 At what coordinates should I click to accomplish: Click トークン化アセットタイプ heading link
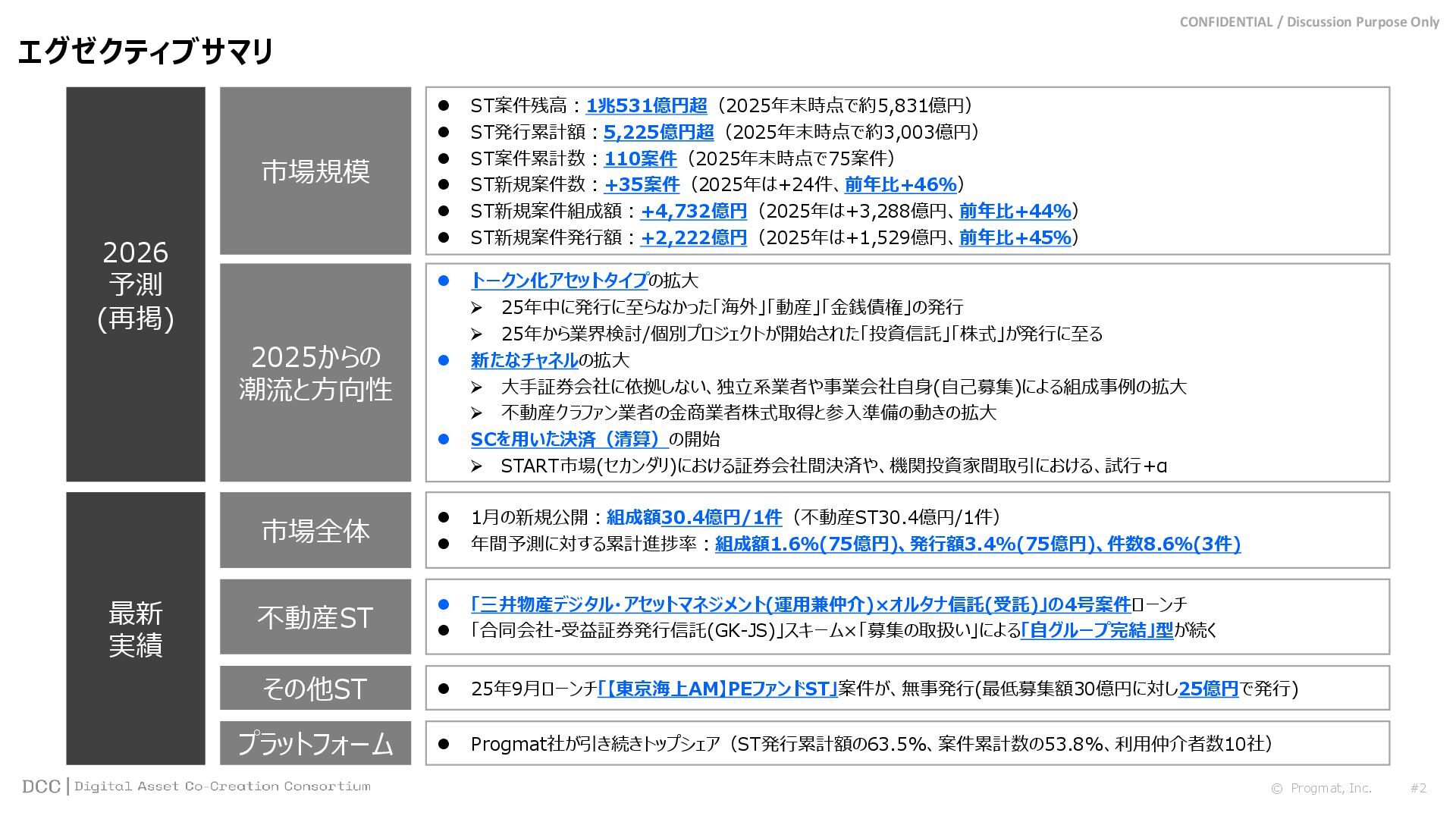pyautogui.click(x=559, y=281)
